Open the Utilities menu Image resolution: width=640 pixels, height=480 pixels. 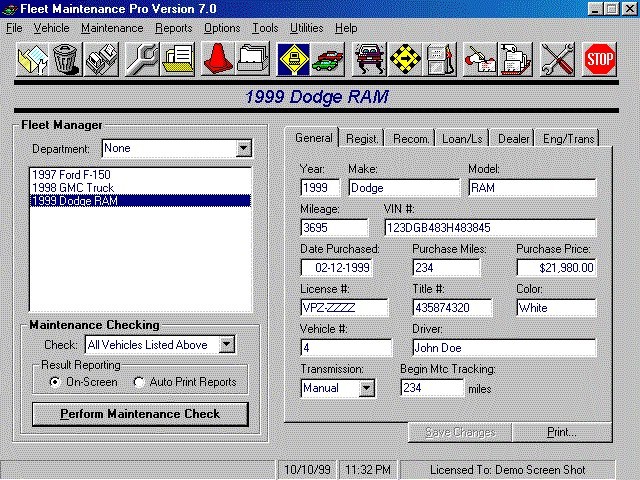coord(307,28)
